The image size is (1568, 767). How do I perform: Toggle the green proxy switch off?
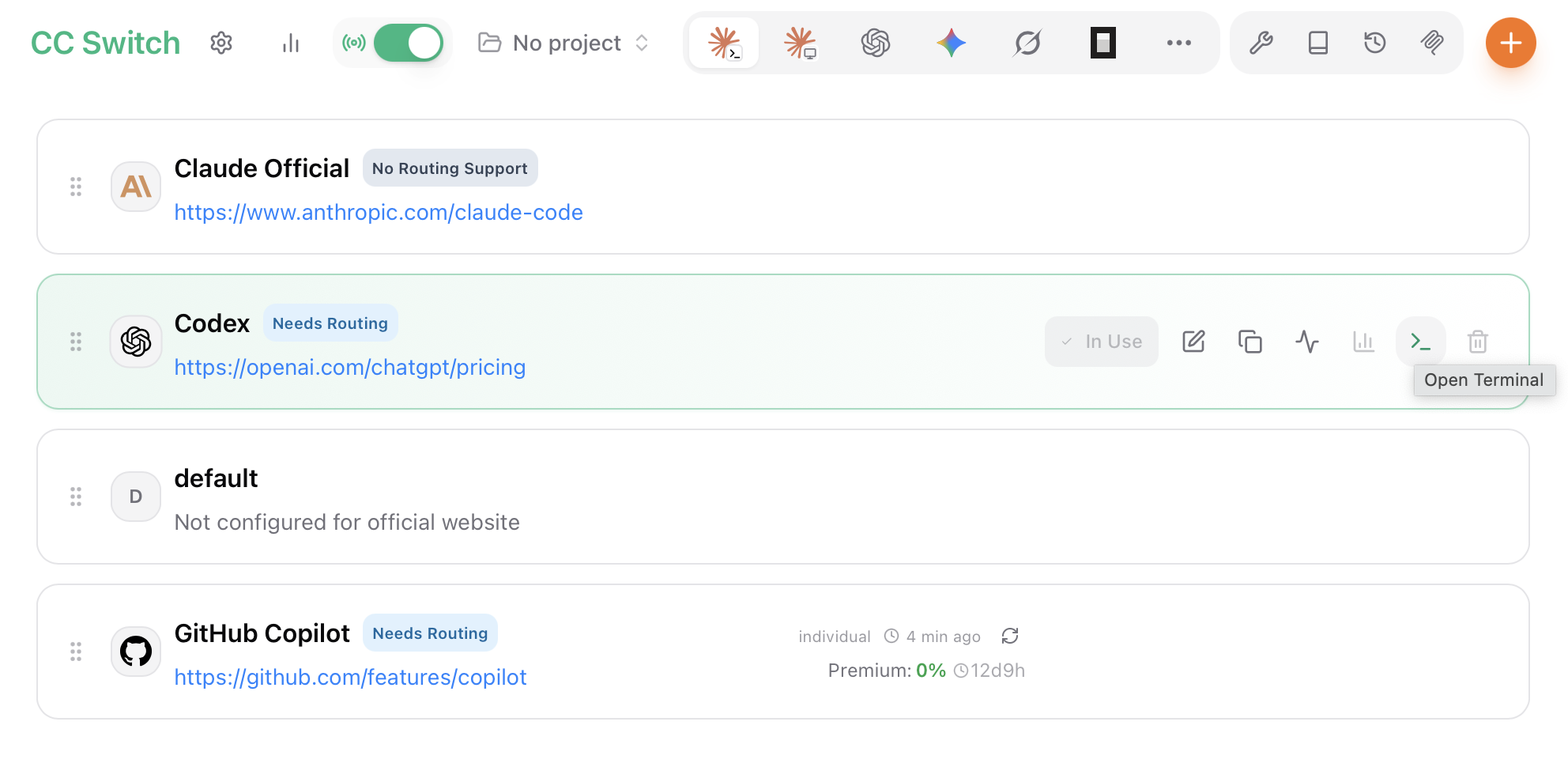(x=408, y=43)
